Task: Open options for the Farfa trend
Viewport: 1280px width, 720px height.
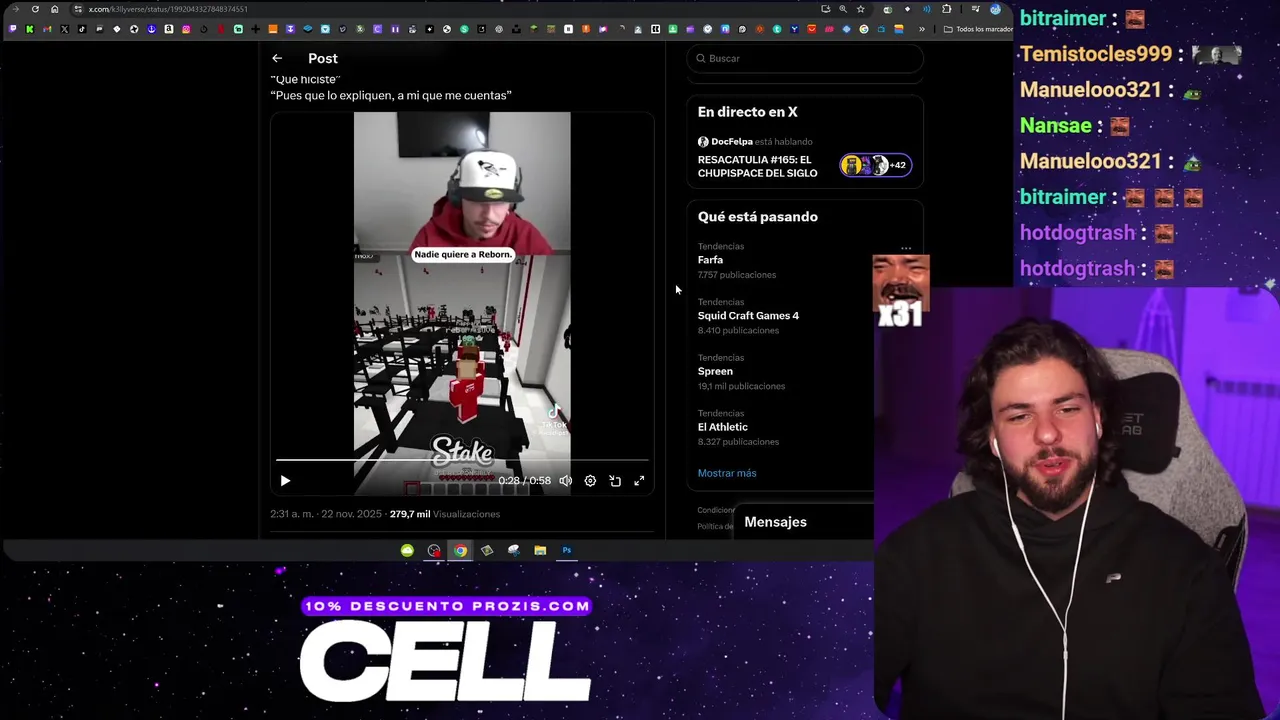Action: pyautogui.click(x=905, y=248)
